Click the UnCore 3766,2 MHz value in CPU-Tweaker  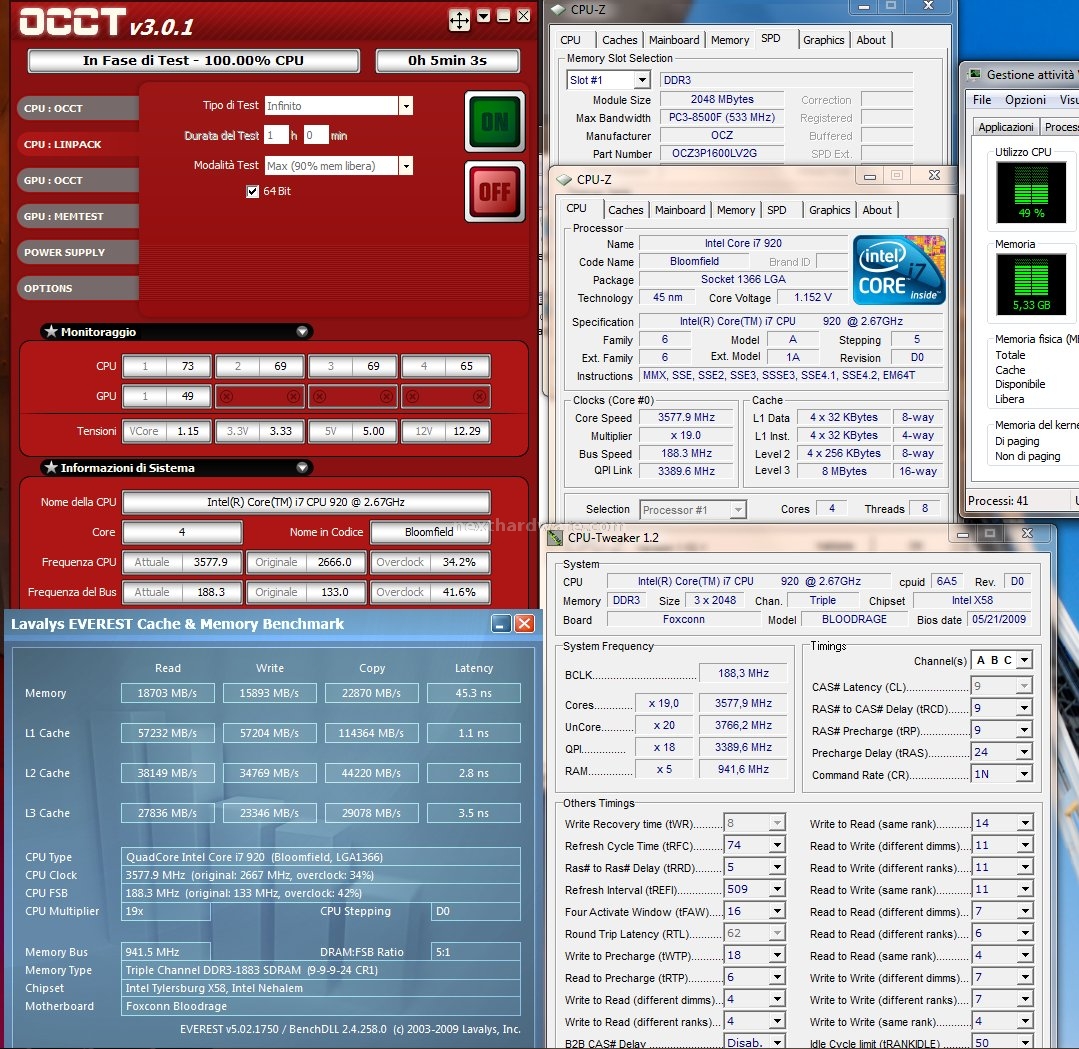click(x=743, y=725)
